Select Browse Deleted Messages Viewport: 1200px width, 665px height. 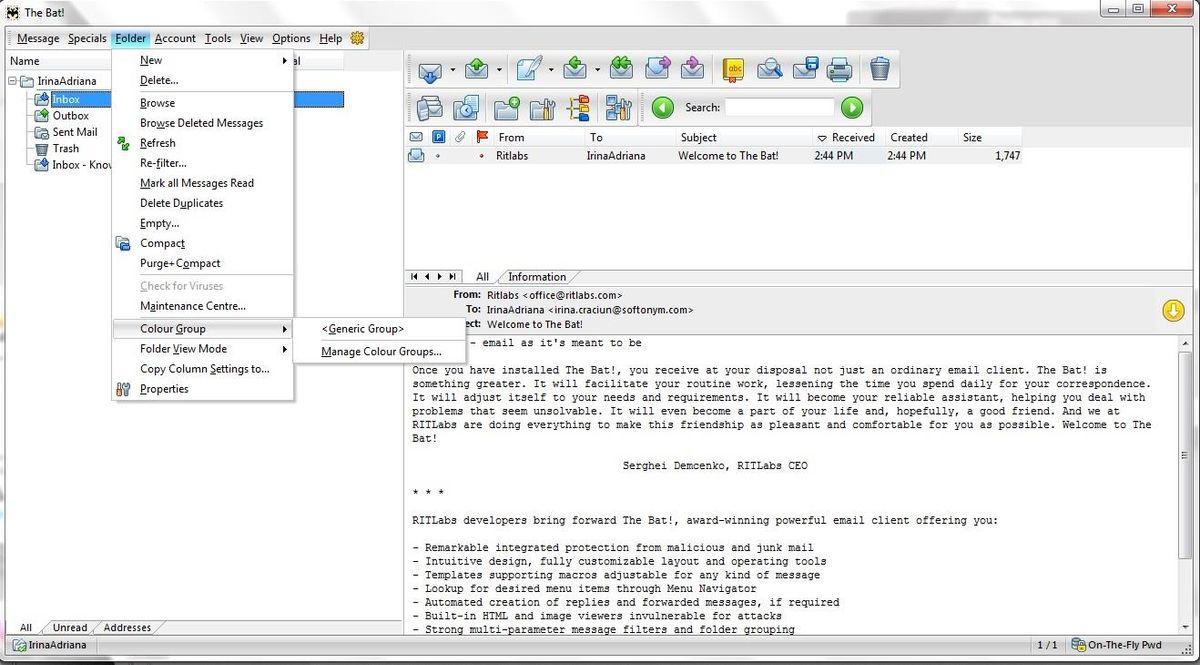click(x=203, y=123)
